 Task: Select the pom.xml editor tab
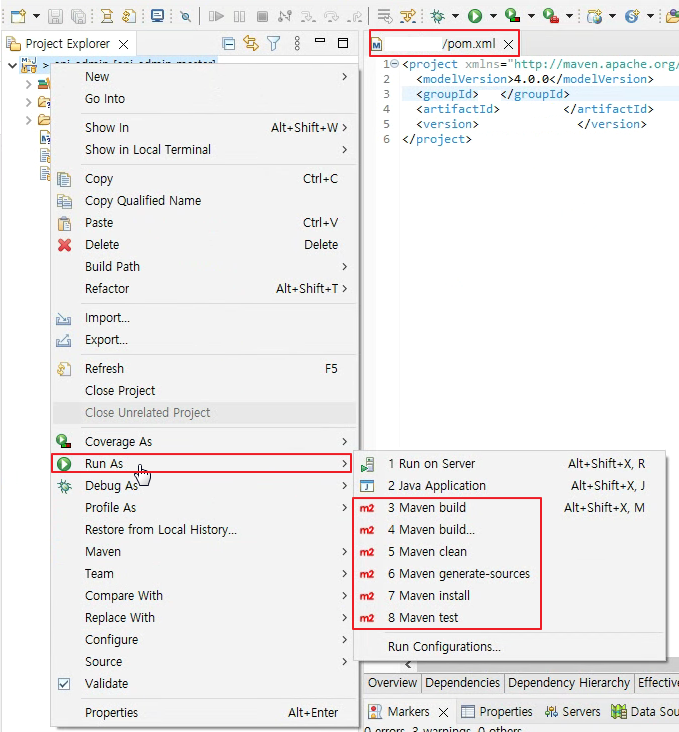point(444,44)
